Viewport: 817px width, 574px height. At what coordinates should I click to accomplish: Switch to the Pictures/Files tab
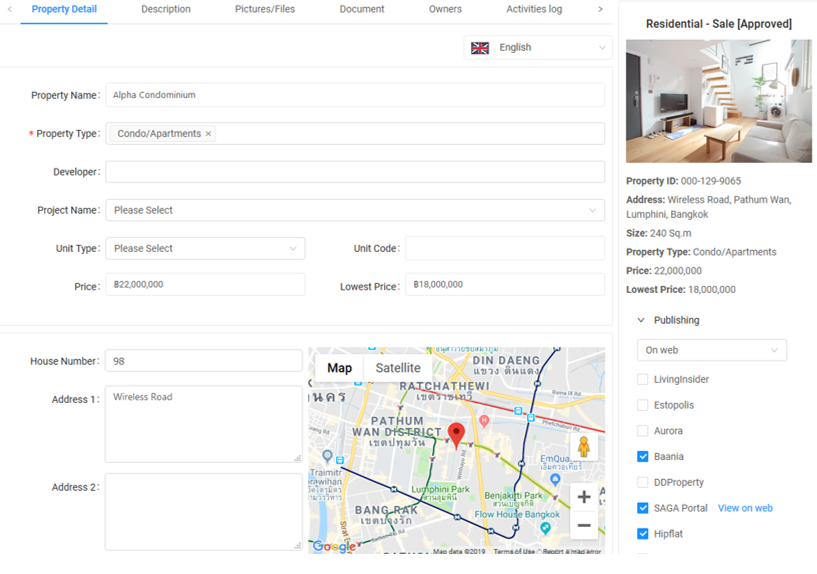coord(265,9)
